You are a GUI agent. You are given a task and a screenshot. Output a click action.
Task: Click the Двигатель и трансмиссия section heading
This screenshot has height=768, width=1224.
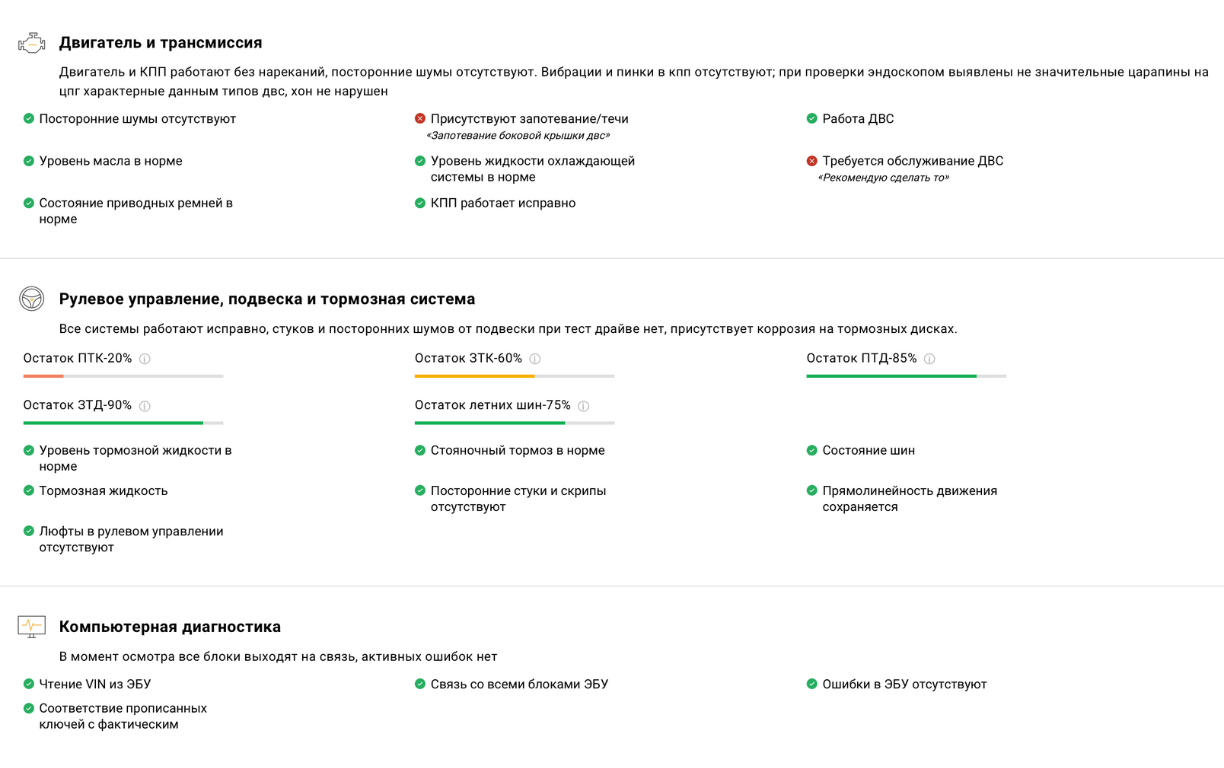coord(160,43)
